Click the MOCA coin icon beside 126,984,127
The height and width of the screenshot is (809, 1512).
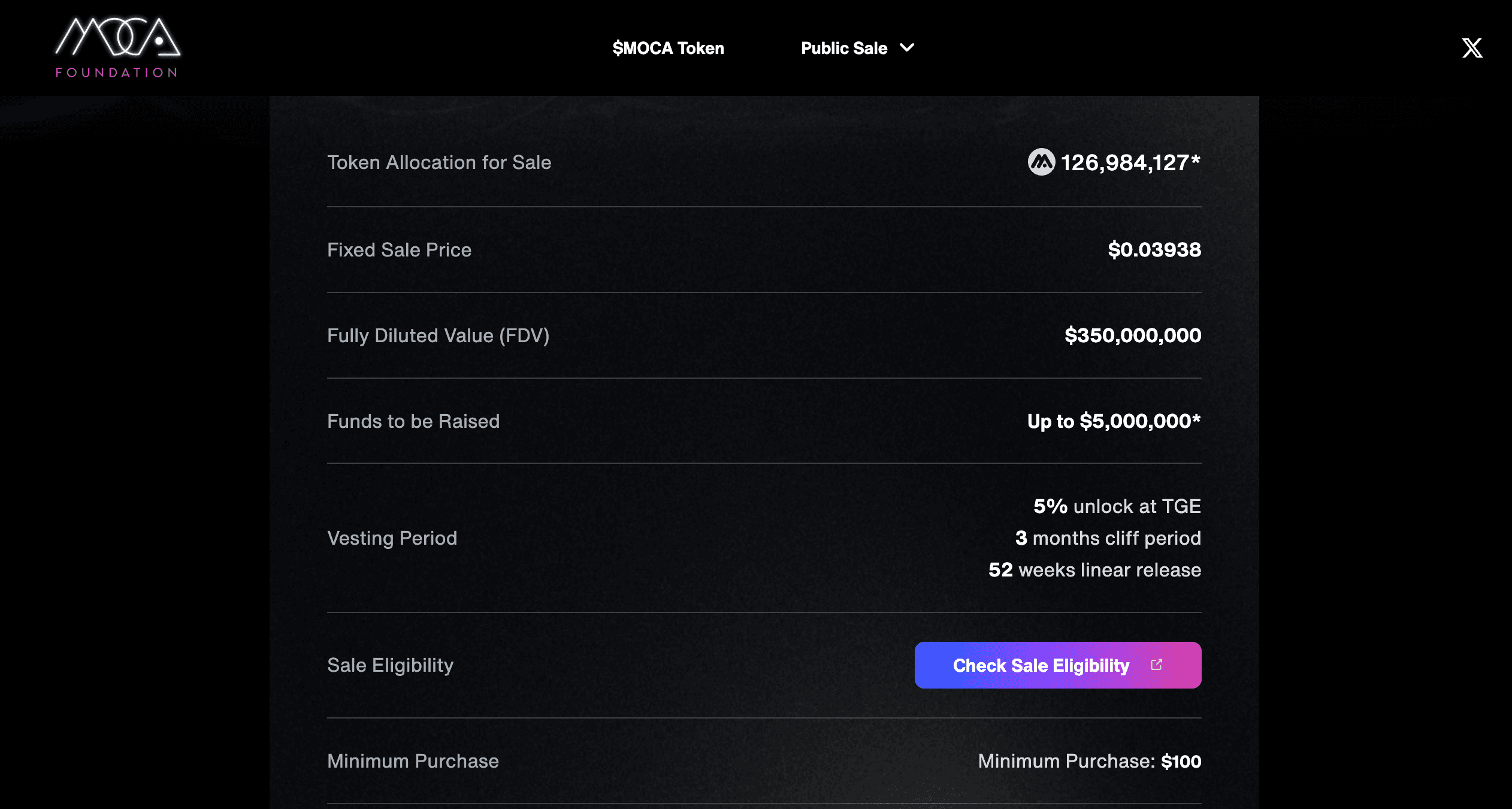click(1041, 162)
